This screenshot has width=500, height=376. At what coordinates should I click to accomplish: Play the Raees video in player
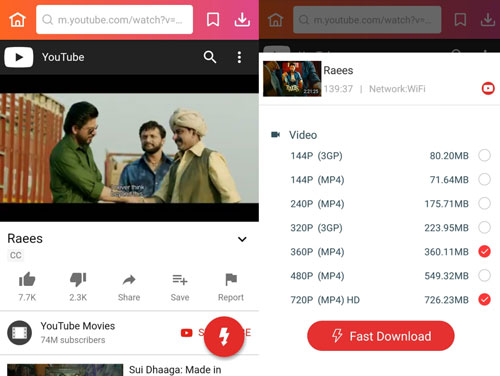click(x=129, y=148)
